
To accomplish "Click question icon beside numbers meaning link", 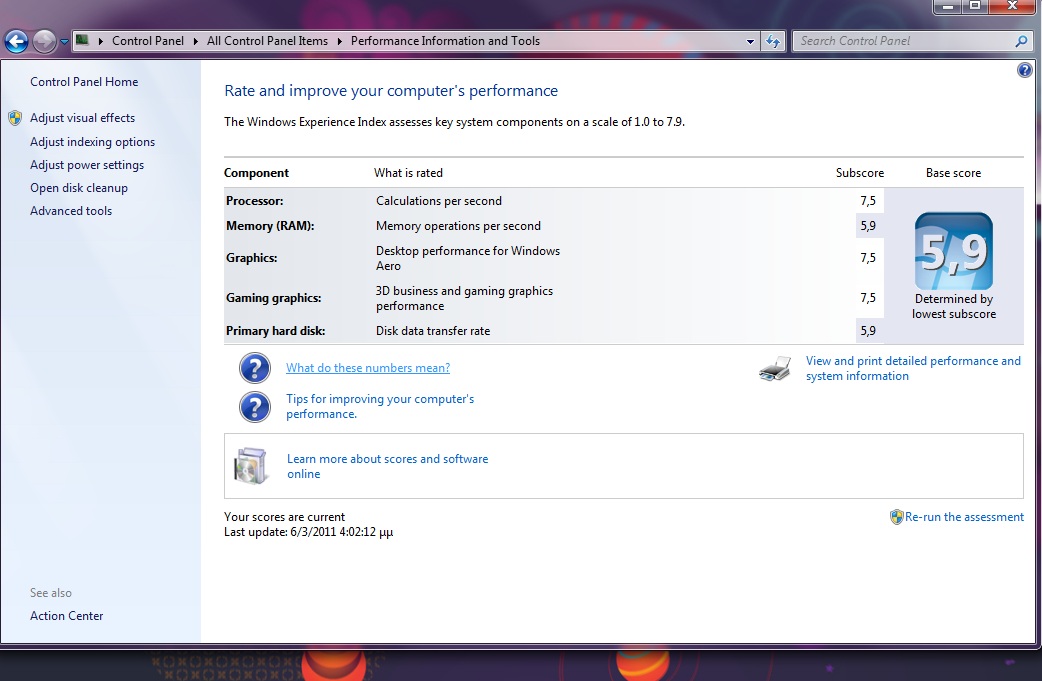I will [x=255, y=368].
